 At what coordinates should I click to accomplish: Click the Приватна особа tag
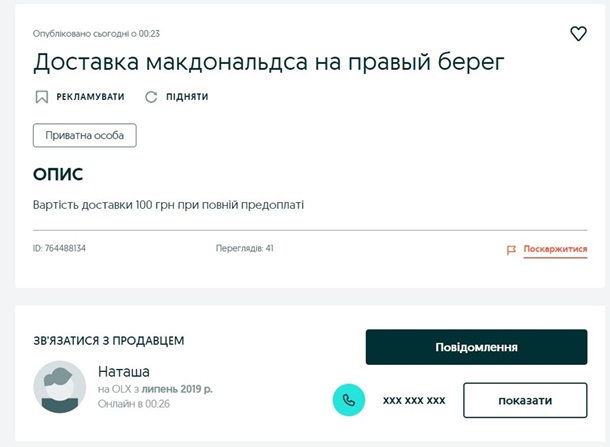[x=84, y=135]
